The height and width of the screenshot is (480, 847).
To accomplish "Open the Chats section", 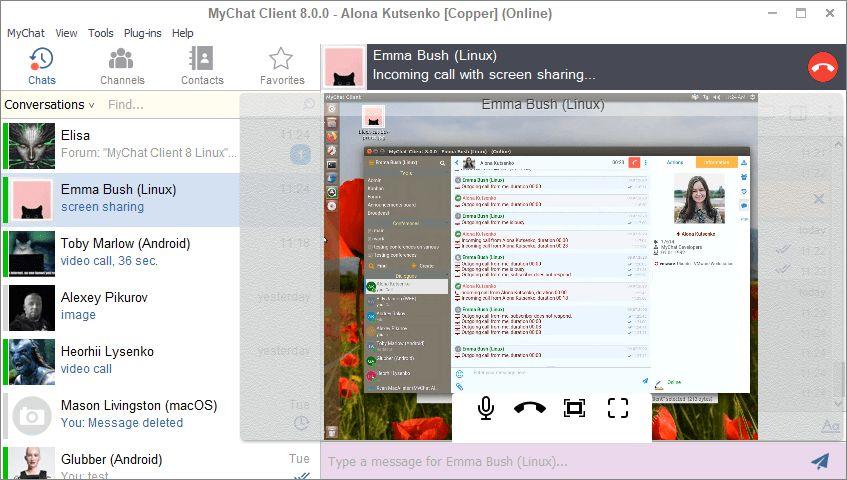I will click(x=42, y=66).
